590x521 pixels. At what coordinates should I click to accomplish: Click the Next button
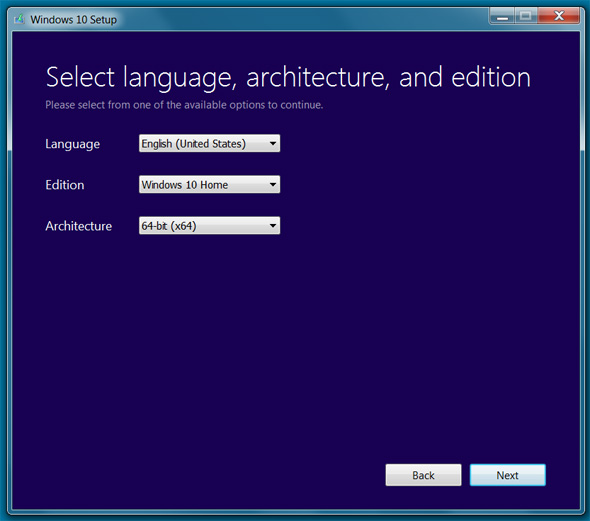point(508,475)
